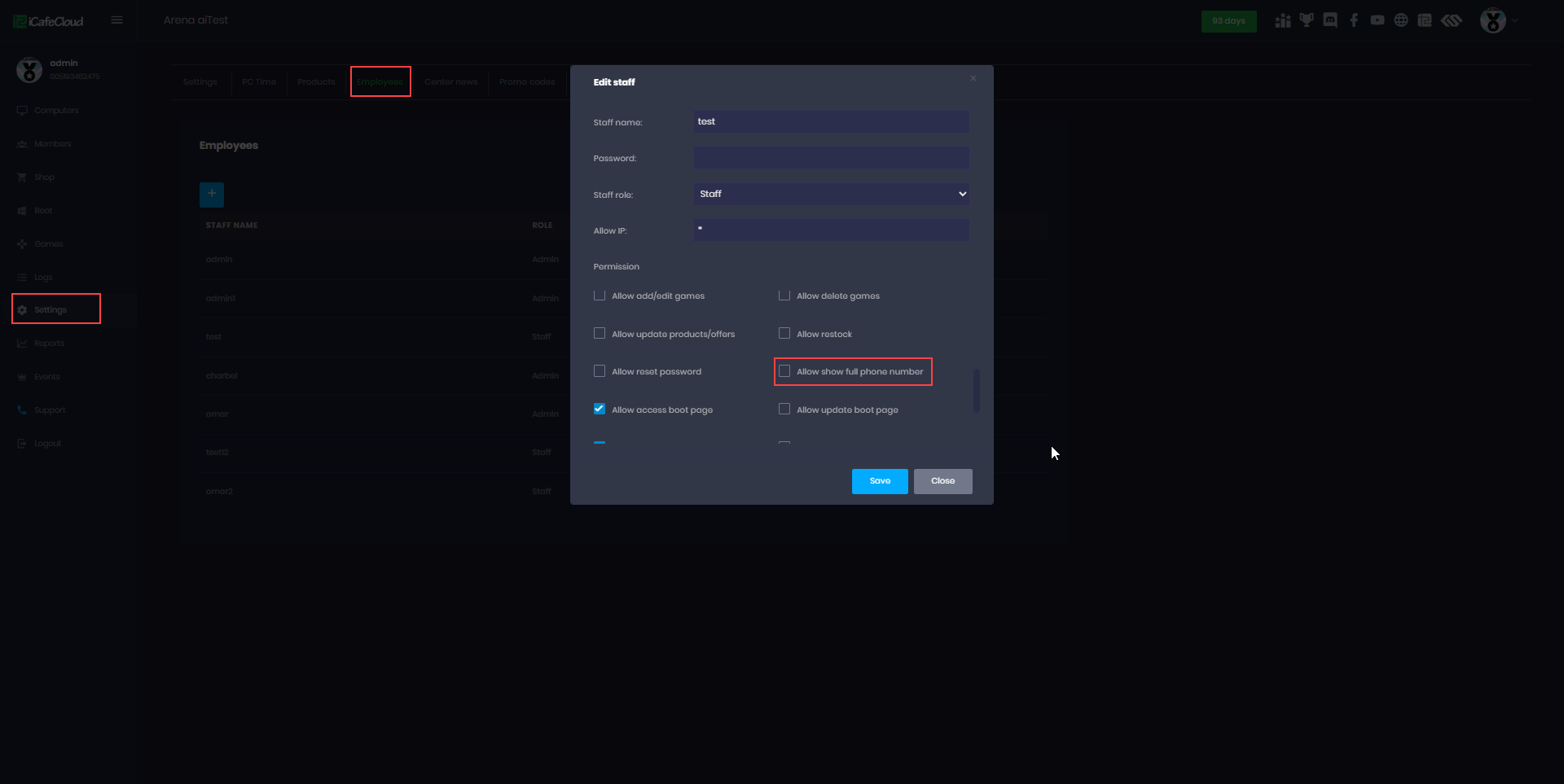Click the Discord icon in top bar
Screen dimensions: 1564x784
tap(1330, 20)
